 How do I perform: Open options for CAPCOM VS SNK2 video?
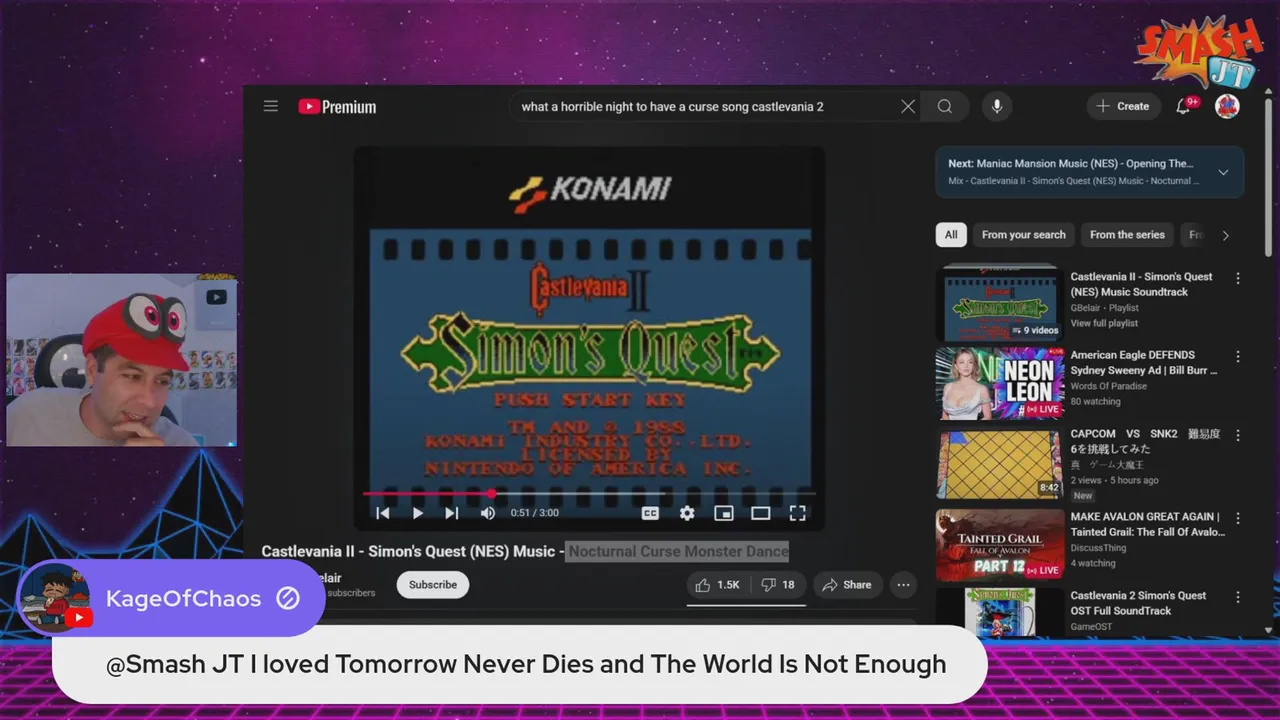point(1238,435)
